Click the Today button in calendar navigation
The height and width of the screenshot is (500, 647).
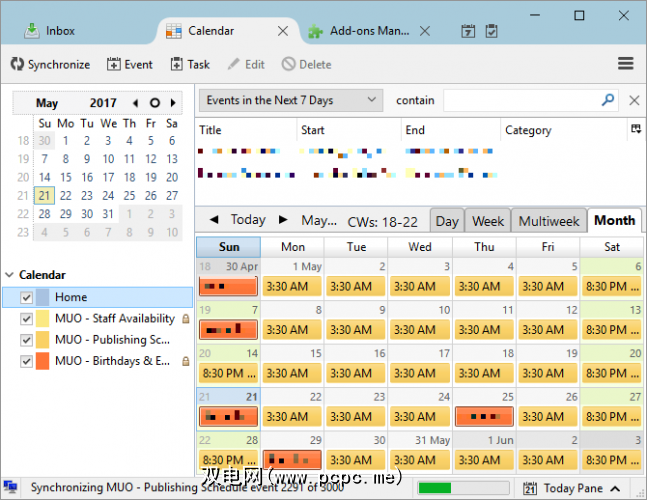pyautogui.click(x=248, y=220)
